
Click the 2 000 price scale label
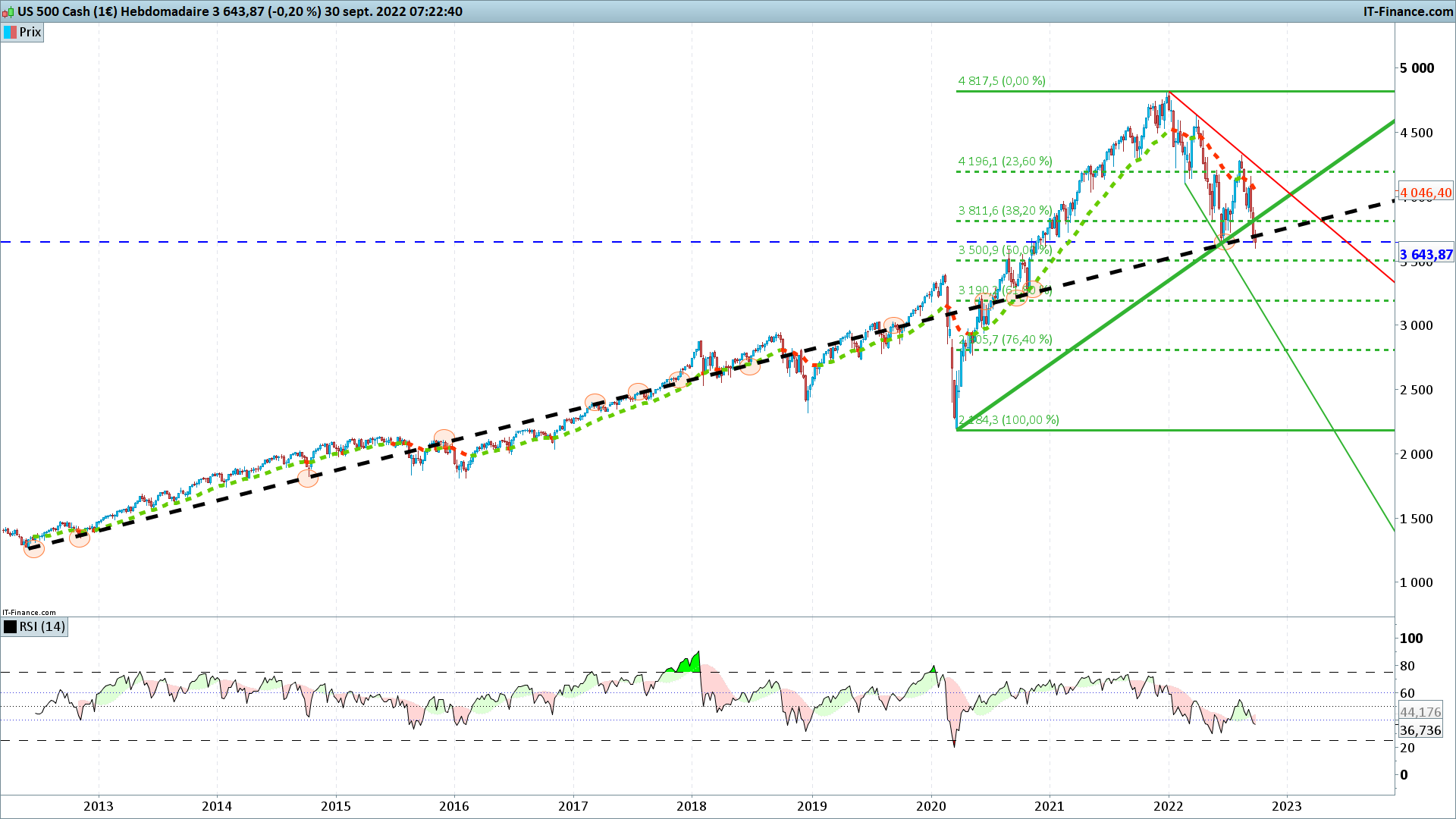tap(1417, 454)
